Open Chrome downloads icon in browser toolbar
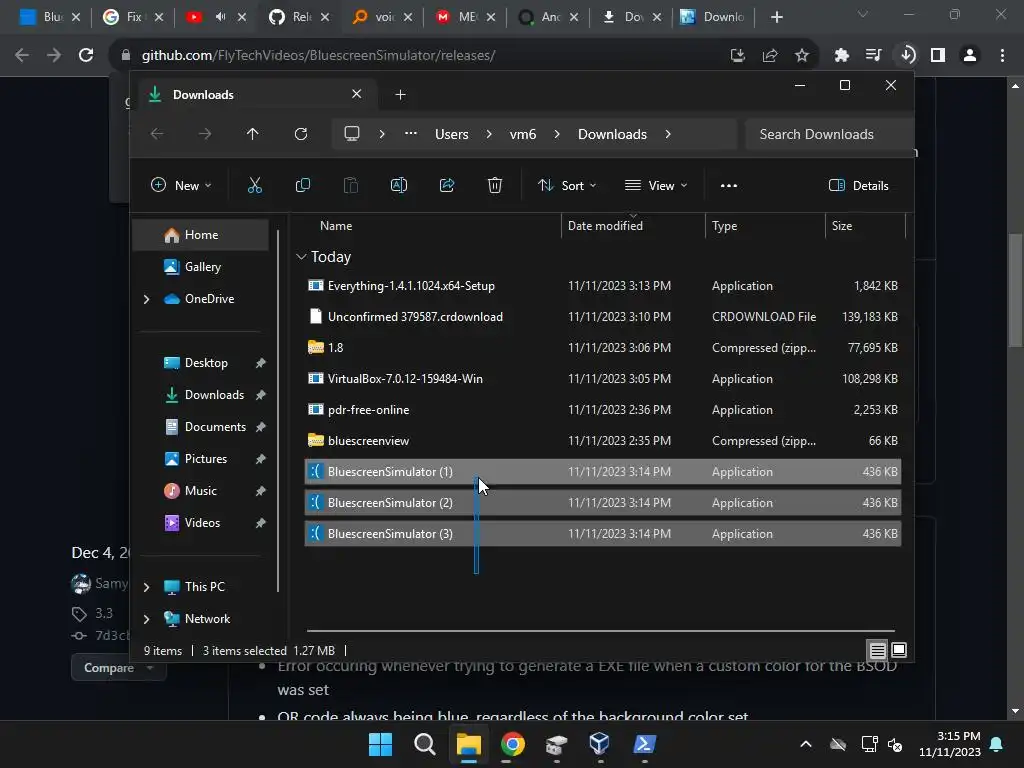1024x768 pixels. coord(907,55)
